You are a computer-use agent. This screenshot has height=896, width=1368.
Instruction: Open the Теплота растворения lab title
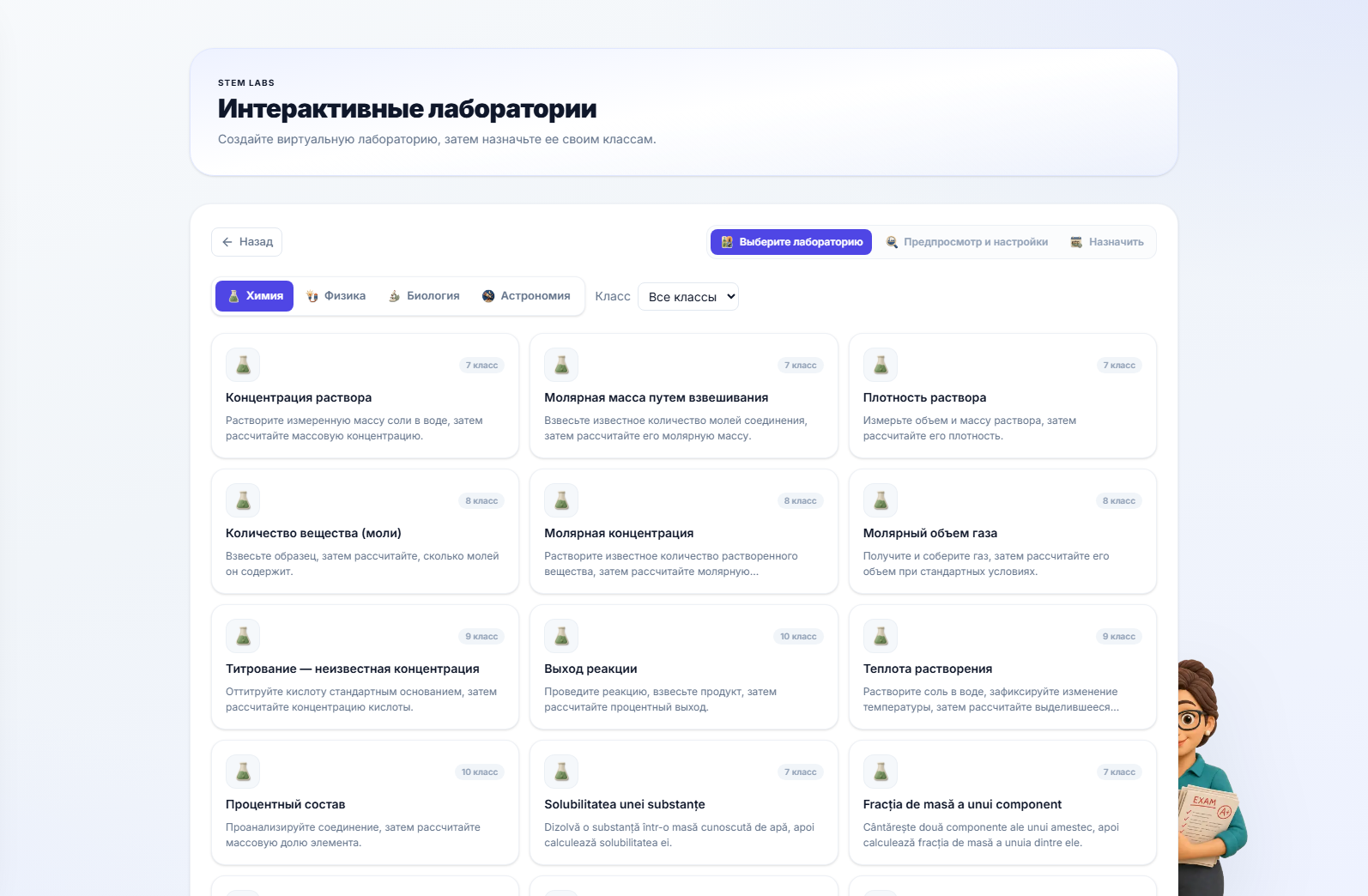[x=928, y=669]
